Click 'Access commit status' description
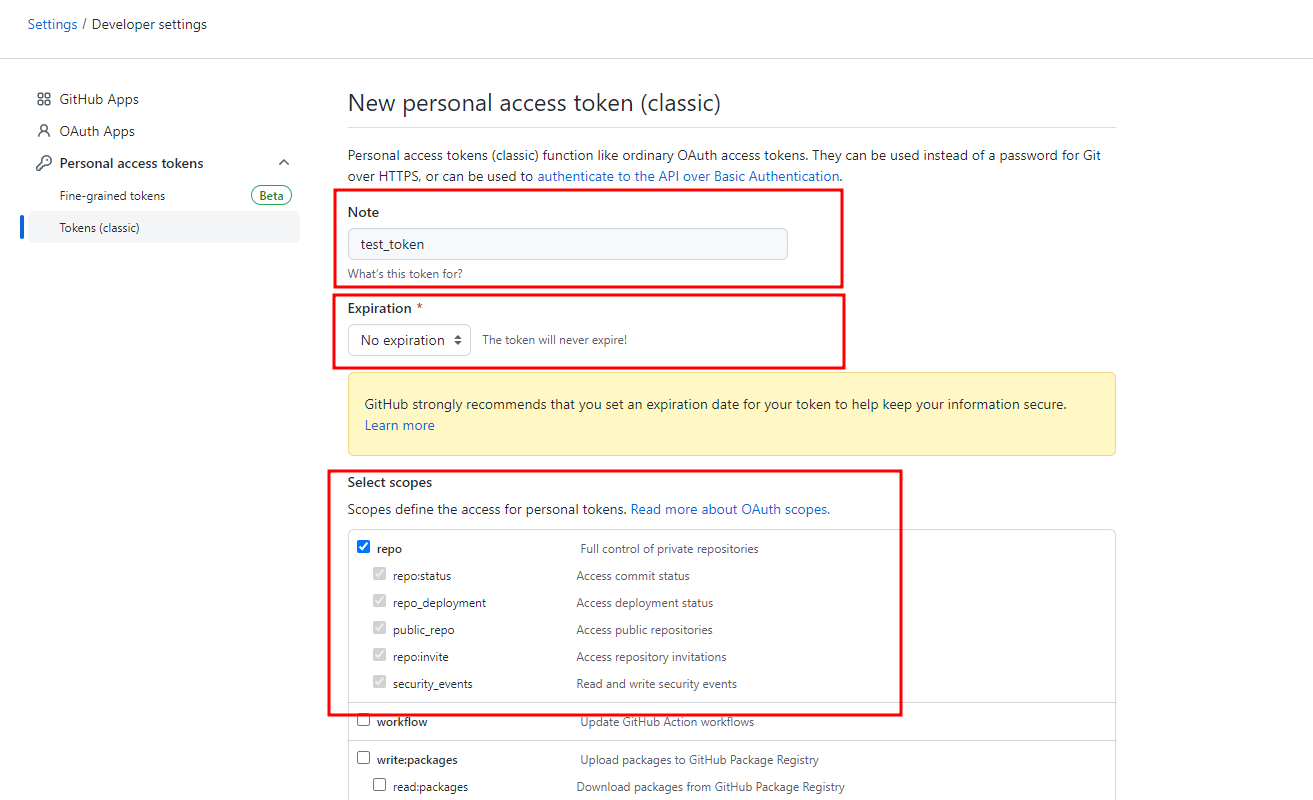 click(x=633, y=576)
